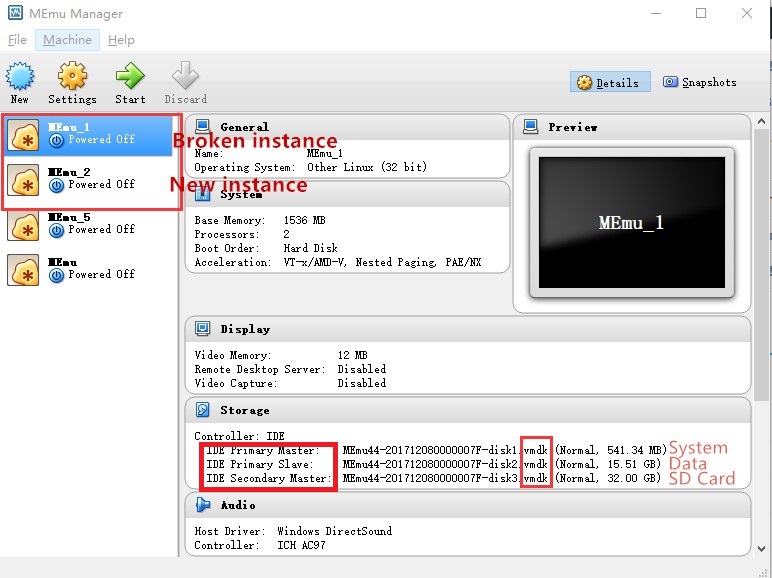Click the System section chip icon
The image size is (772, 578).
[203, 194]
